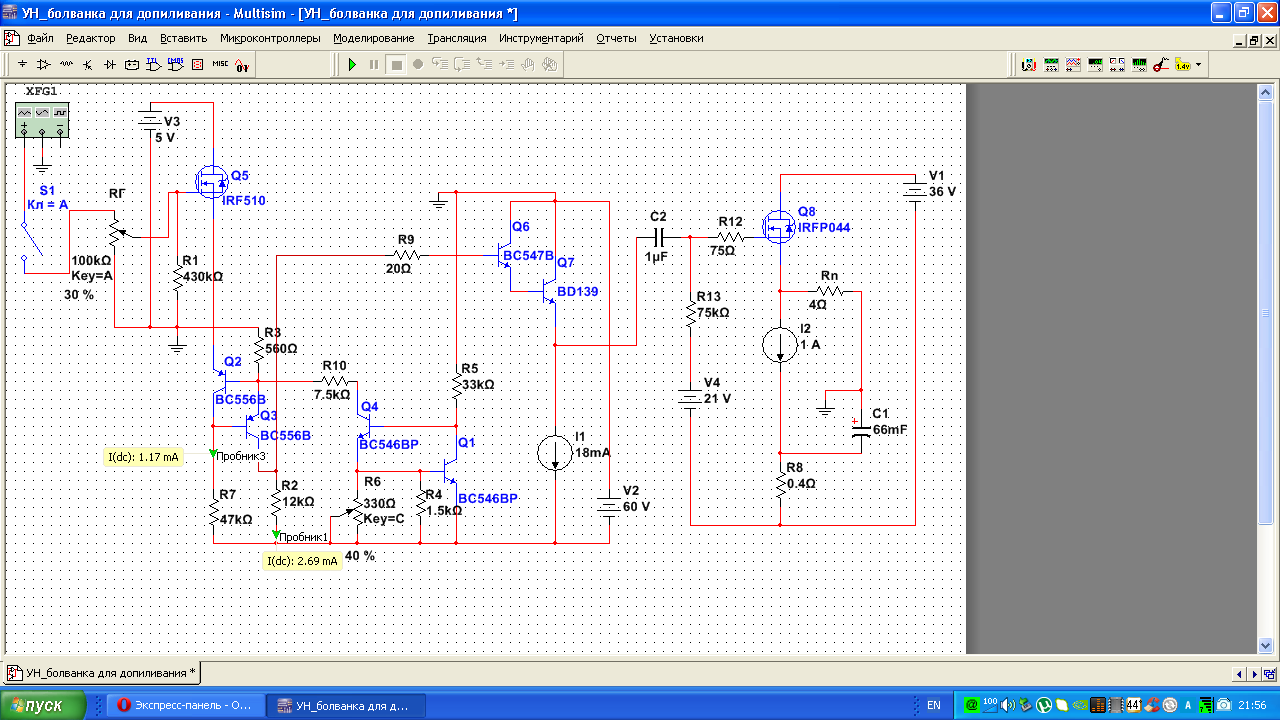
Task: Click the taskbar clock 21:56
Action: (1252, 705)
